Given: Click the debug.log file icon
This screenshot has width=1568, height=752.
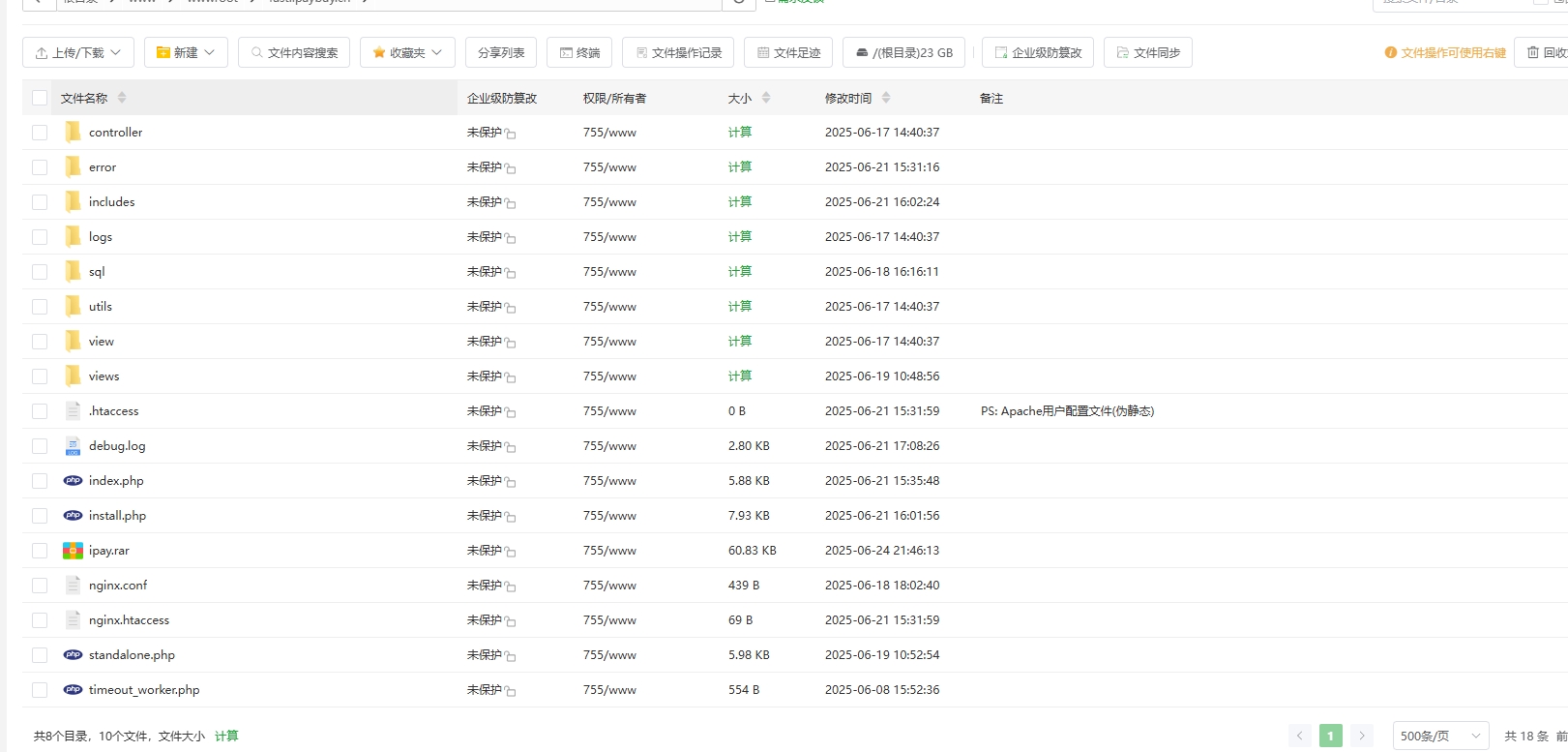Looking at the screenshot, I should click(73, 446).
